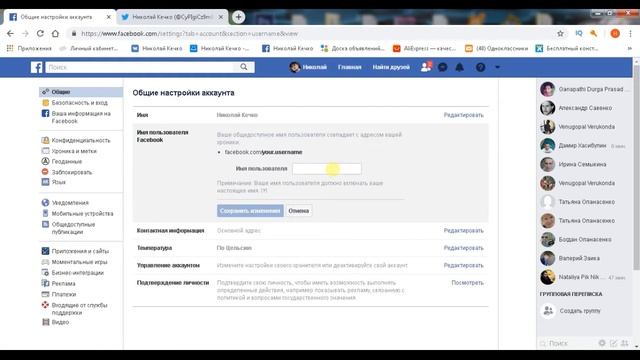Open chat sidebar settings gear

click(602, 343)
